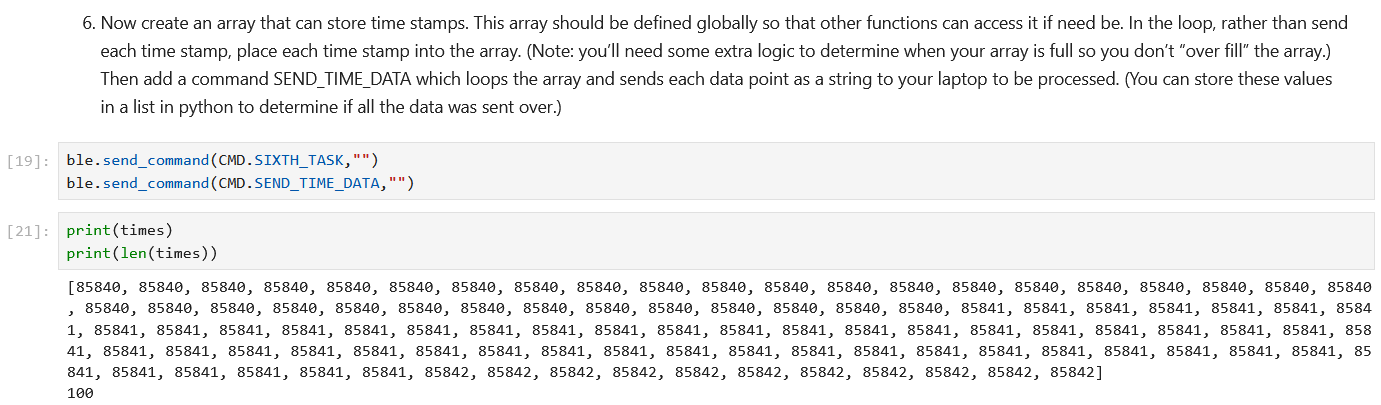1381x405 pixels.
Task: Click the output value 100
Action: tap(80, 393)
